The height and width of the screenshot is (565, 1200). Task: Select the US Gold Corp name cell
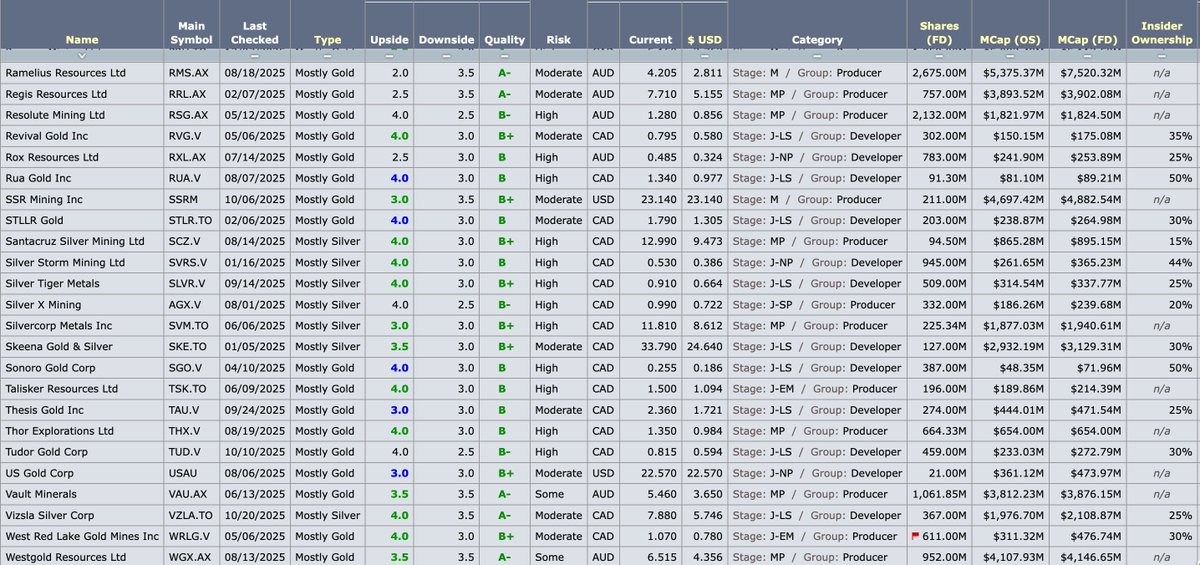coord(40,473)
